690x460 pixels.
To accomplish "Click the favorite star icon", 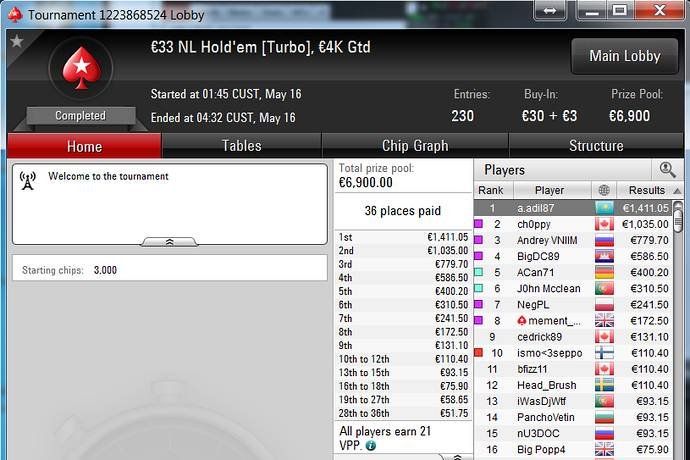I will click(x=17, y=41).
